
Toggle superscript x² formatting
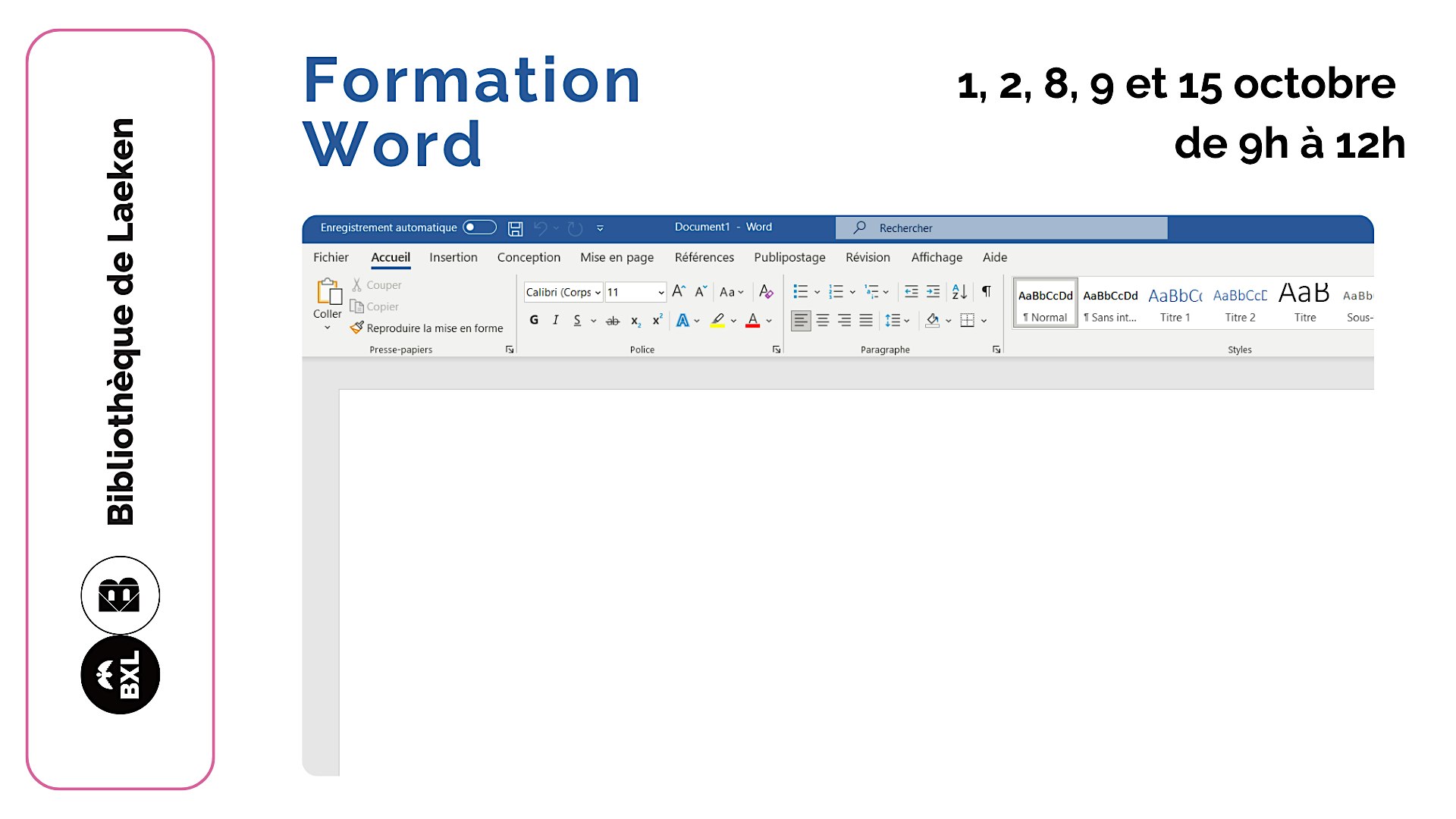pyautogui.click(x=657, y=320)
